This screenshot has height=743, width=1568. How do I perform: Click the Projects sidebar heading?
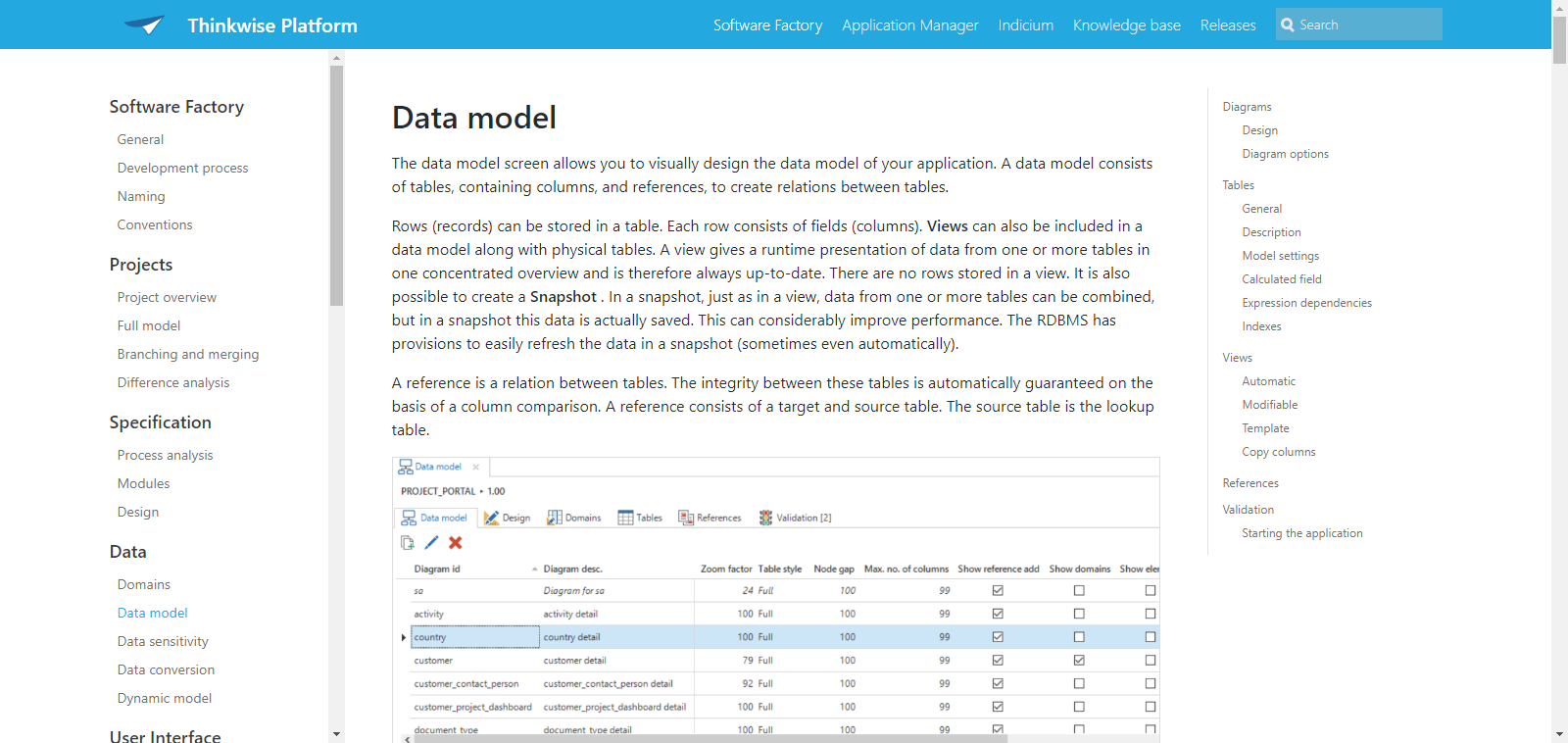point(141,265)
